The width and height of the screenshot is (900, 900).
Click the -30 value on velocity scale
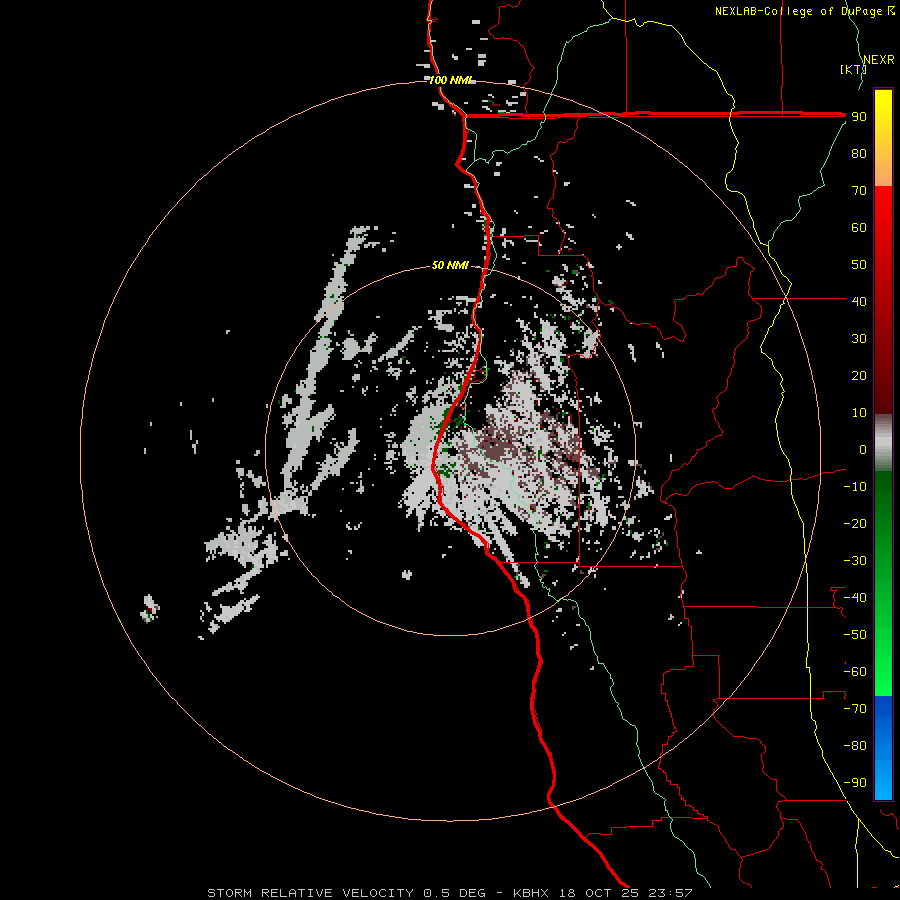point(855,561)
